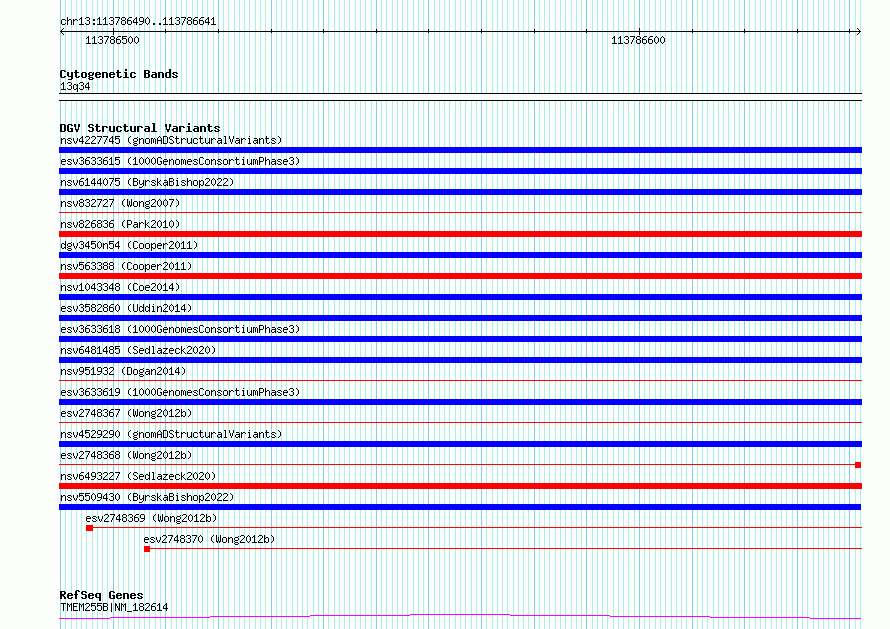The width and height of the screenshot is (890, 629).
Task: Select dgv3450n54 Cooper2011 variant label
Action: 129,245
